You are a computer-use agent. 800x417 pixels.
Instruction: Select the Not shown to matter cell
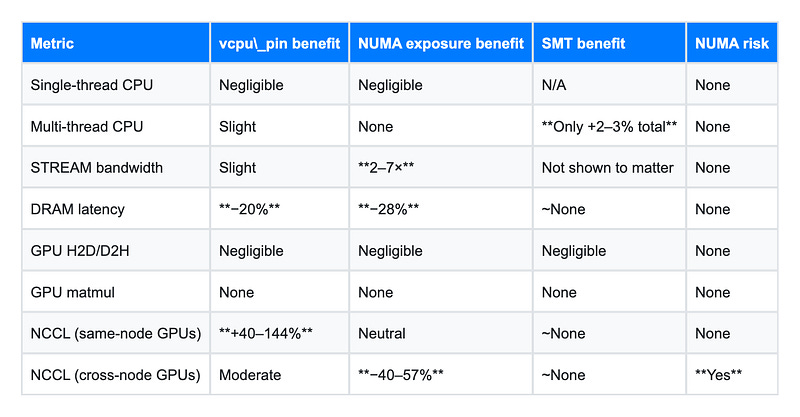click(x=609, y=167)
